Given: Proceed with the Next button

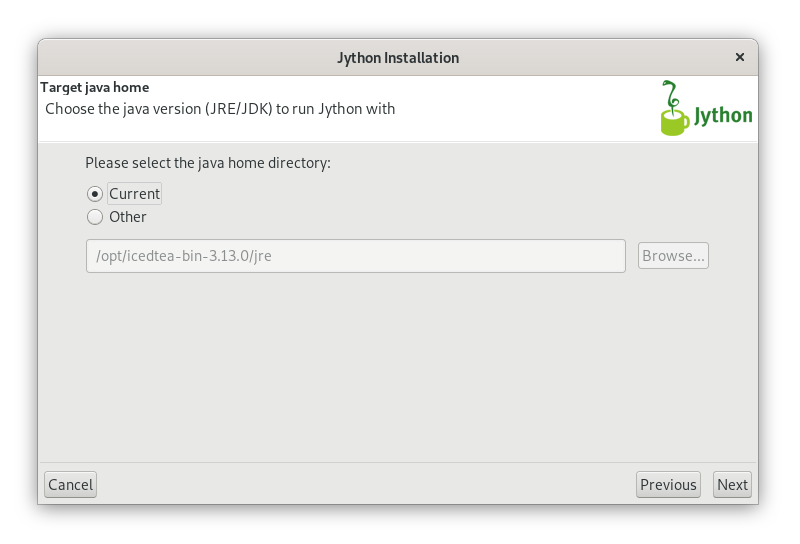Looking at the screenshot, I should pyautogui.click(x=732, y=484).
